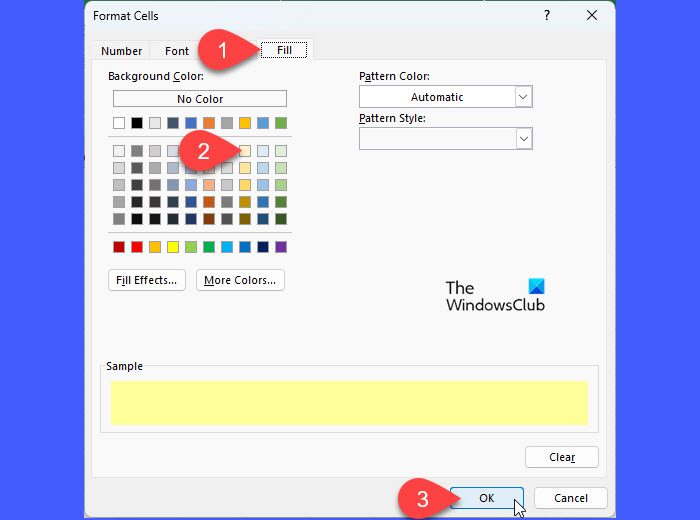
Task: Open the Help question mark icon
Action: (x=547, y=16)
